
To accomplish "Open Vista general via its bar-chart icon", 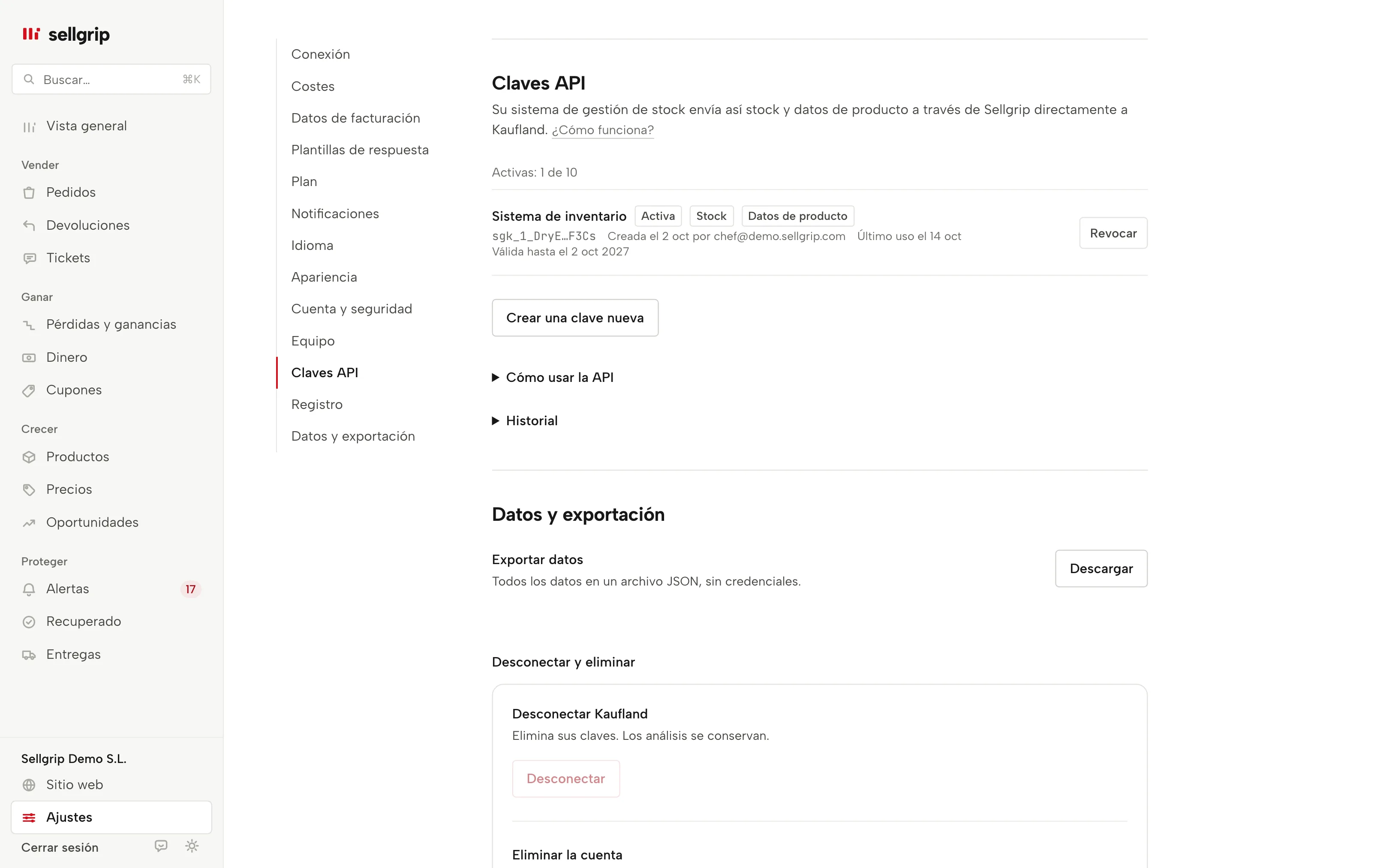I will (x=29, y=126).
